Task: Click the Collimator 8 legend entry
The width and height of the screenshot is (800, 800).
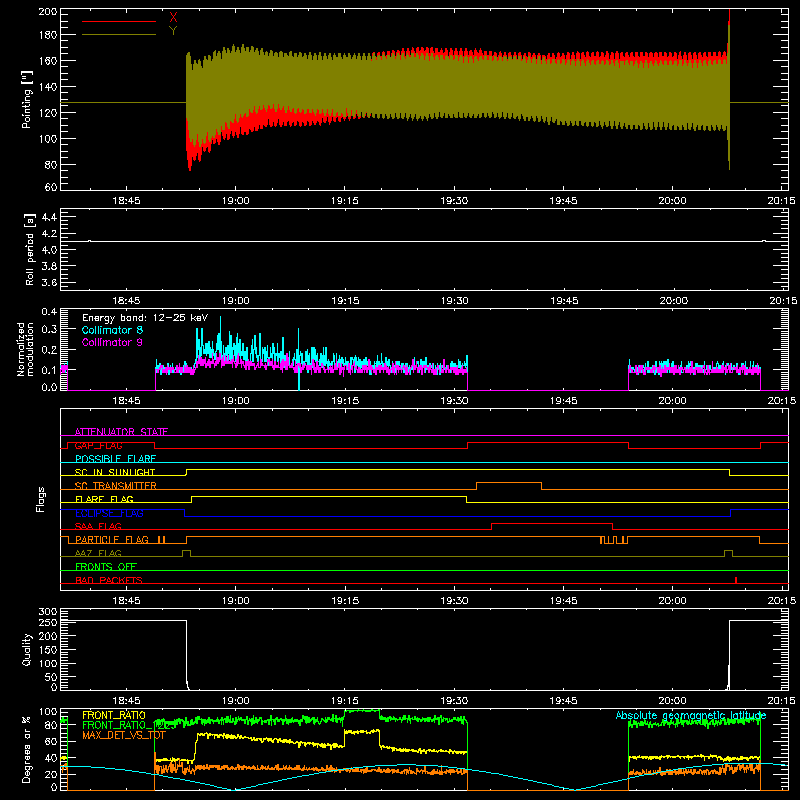Action: pyautogui.click(x=112, y=330)
